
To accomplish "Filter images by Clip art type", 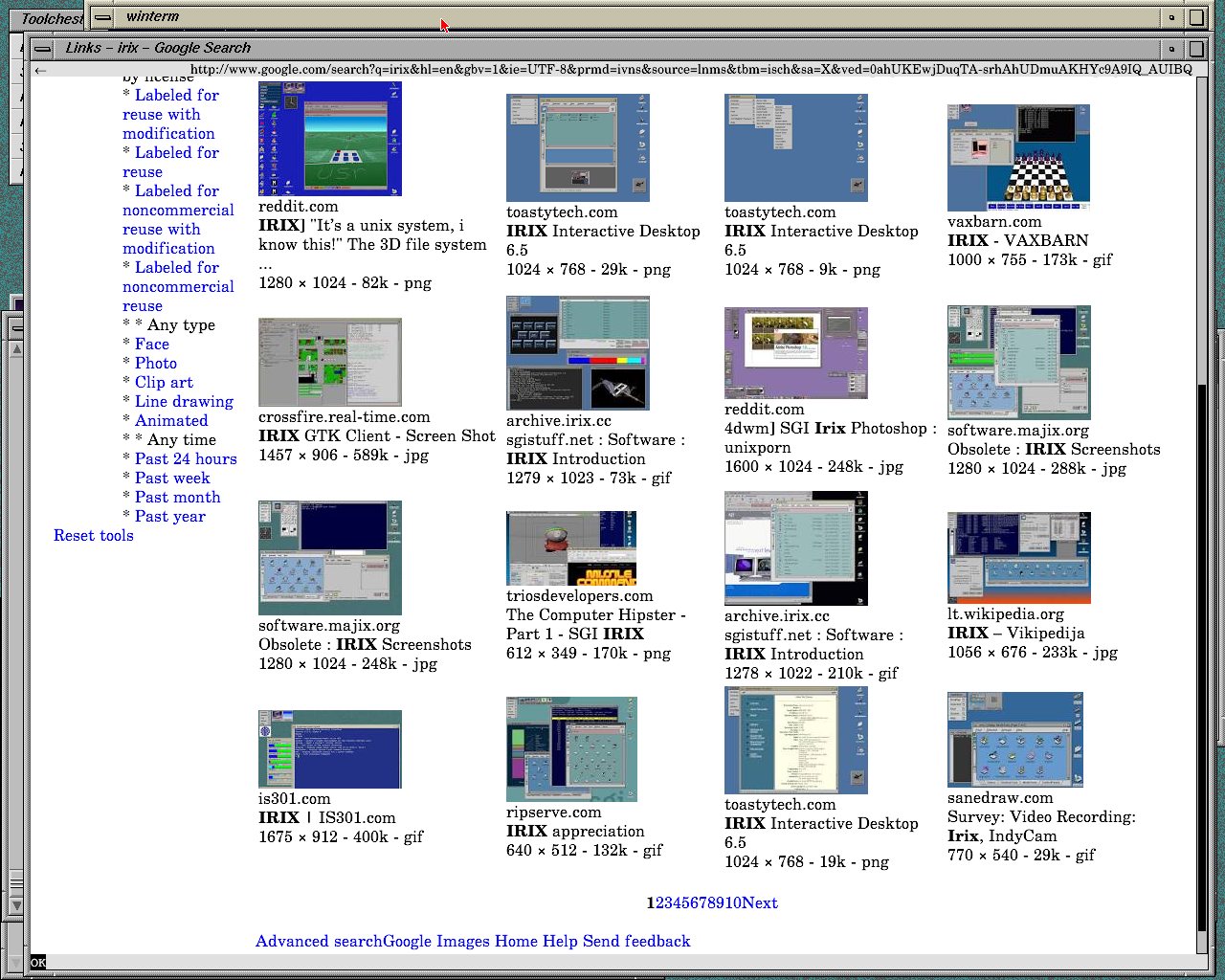I will (164, 383).
